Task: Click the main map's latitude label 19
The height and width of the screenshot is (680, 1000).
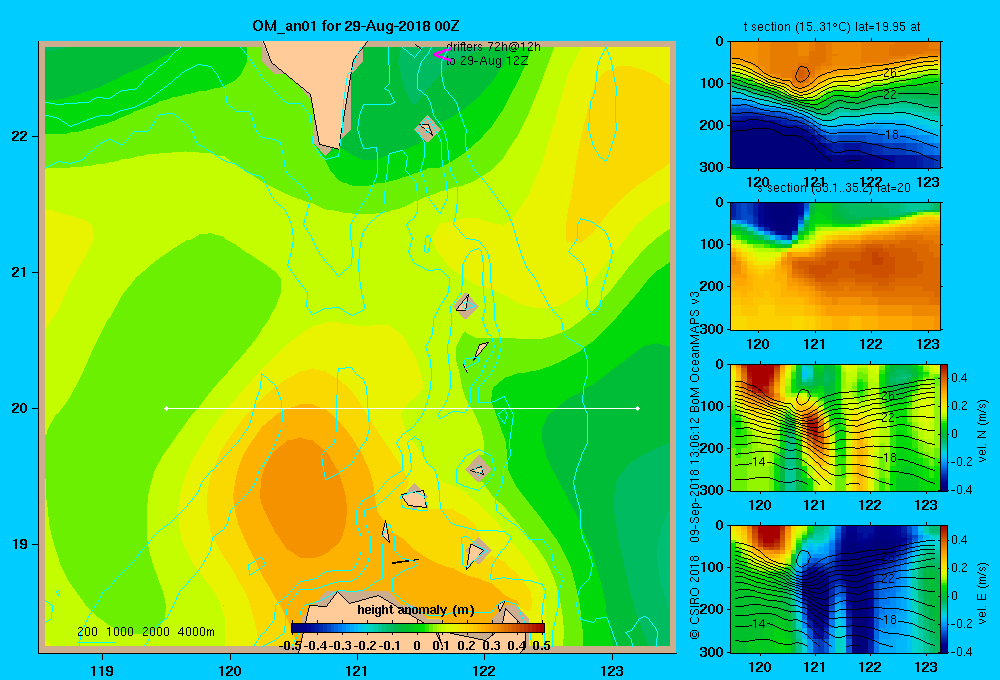Action: 19,544
